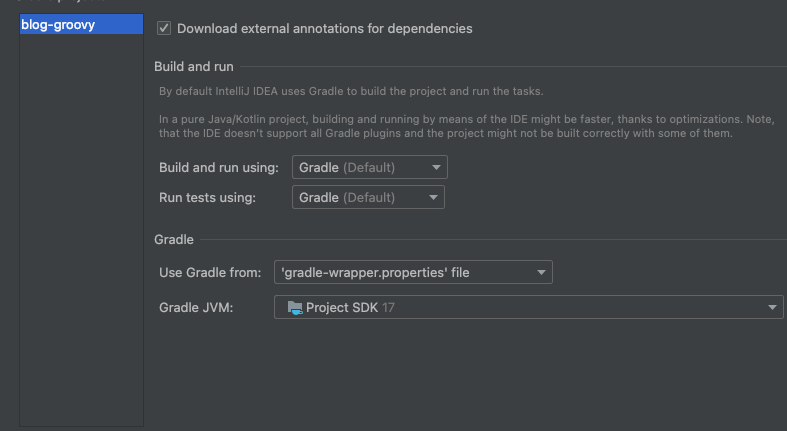This screenshot has height=431, width=787.
Task: Open the Run tests using dropdown
Action: (x=368, y=197)
